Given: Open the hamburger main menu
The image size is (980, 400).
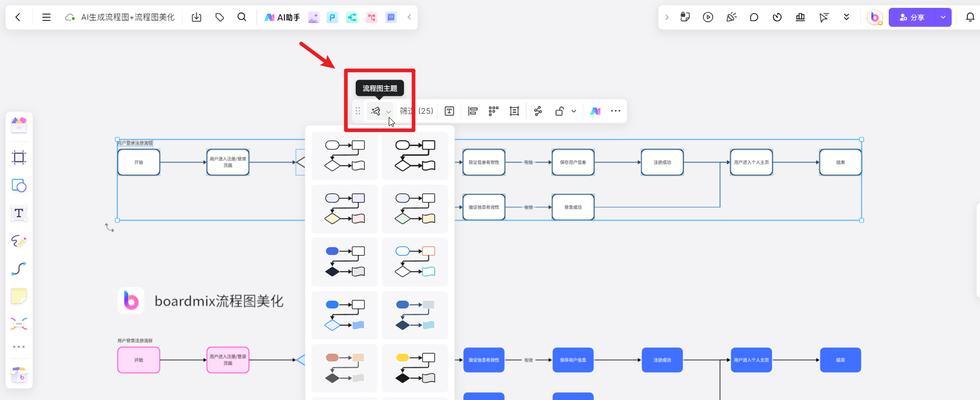Looking at the screenshot, I should (46, 17).
